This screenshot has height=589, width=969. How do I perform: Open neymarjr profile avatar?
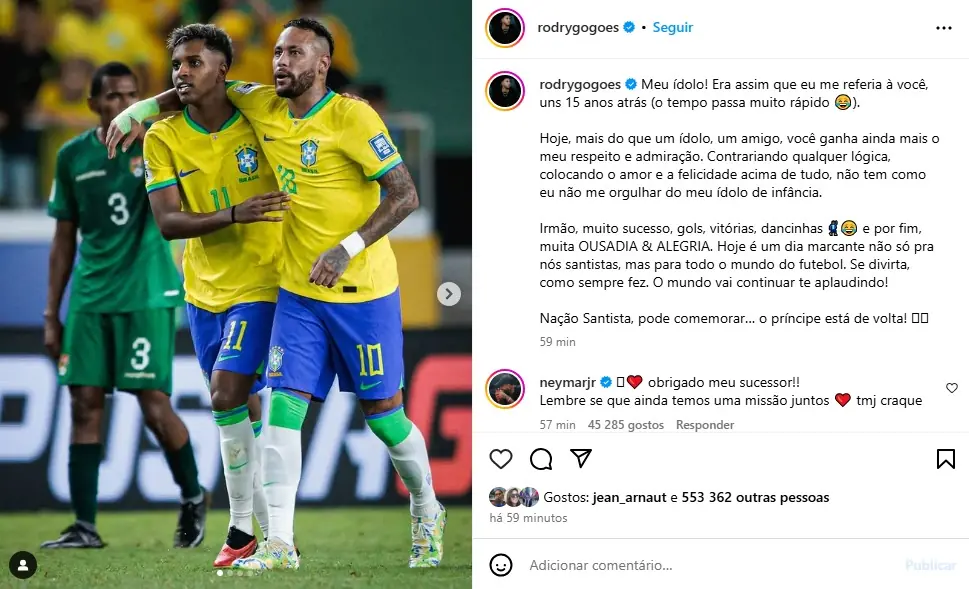click(x=505, y=389)
